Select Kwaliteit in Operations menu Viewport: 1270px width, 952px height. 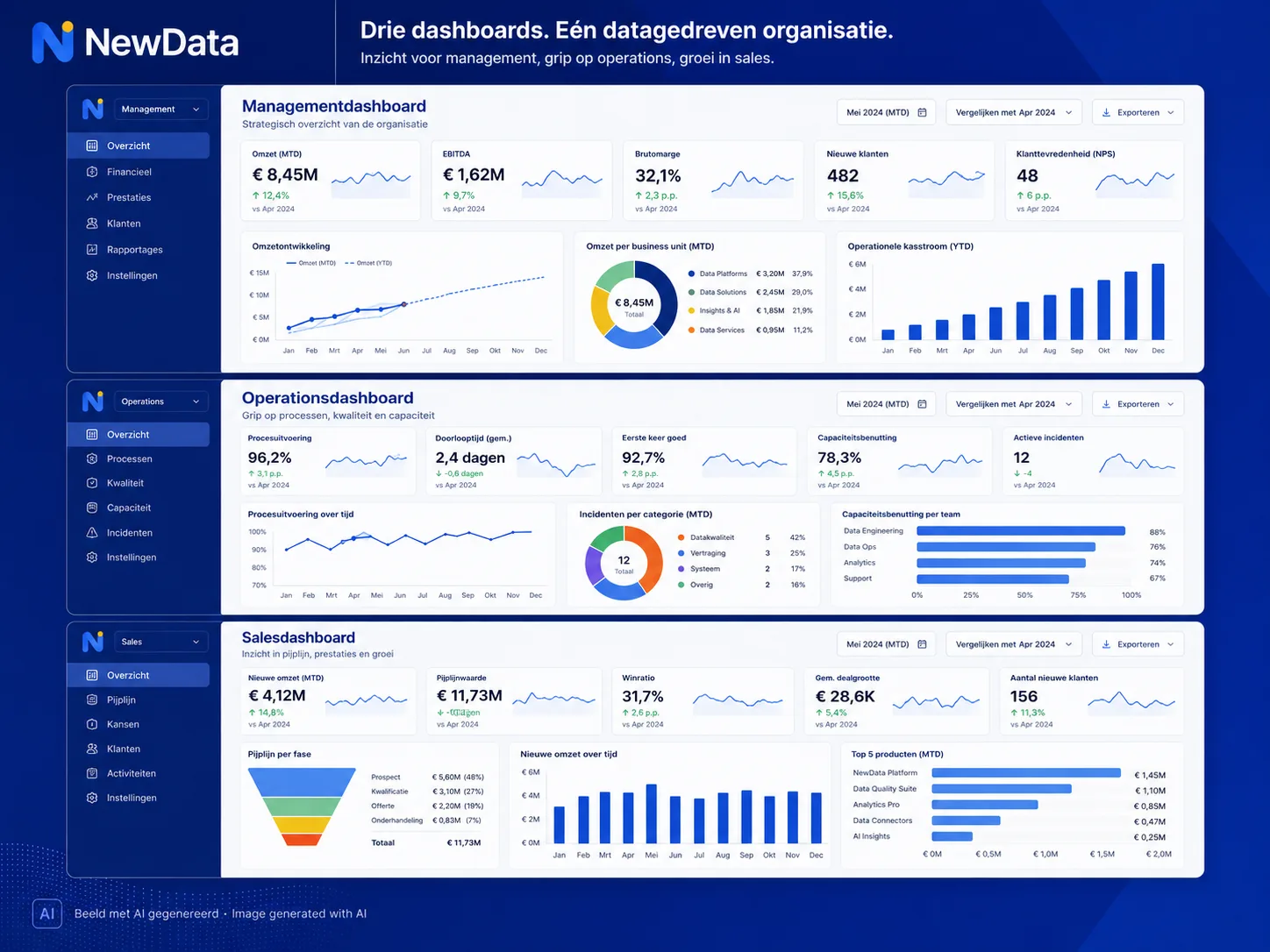click(139, 483)
